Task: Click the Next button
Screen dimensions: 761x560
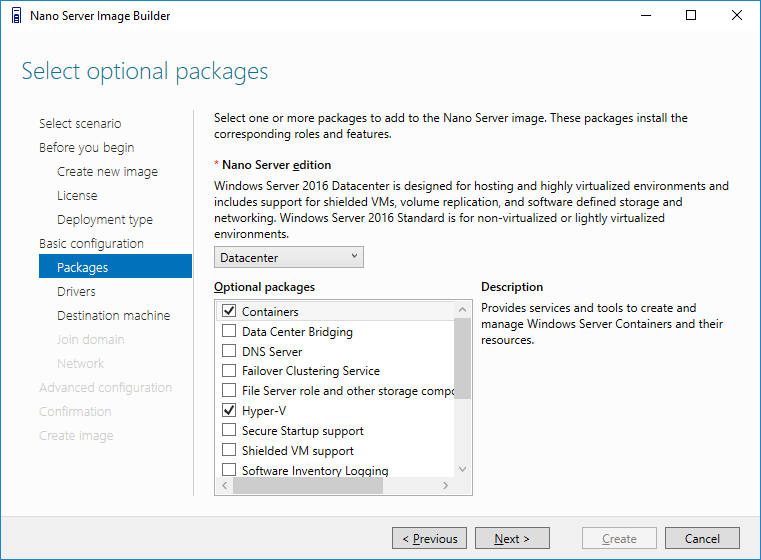Action: point(512,538)
